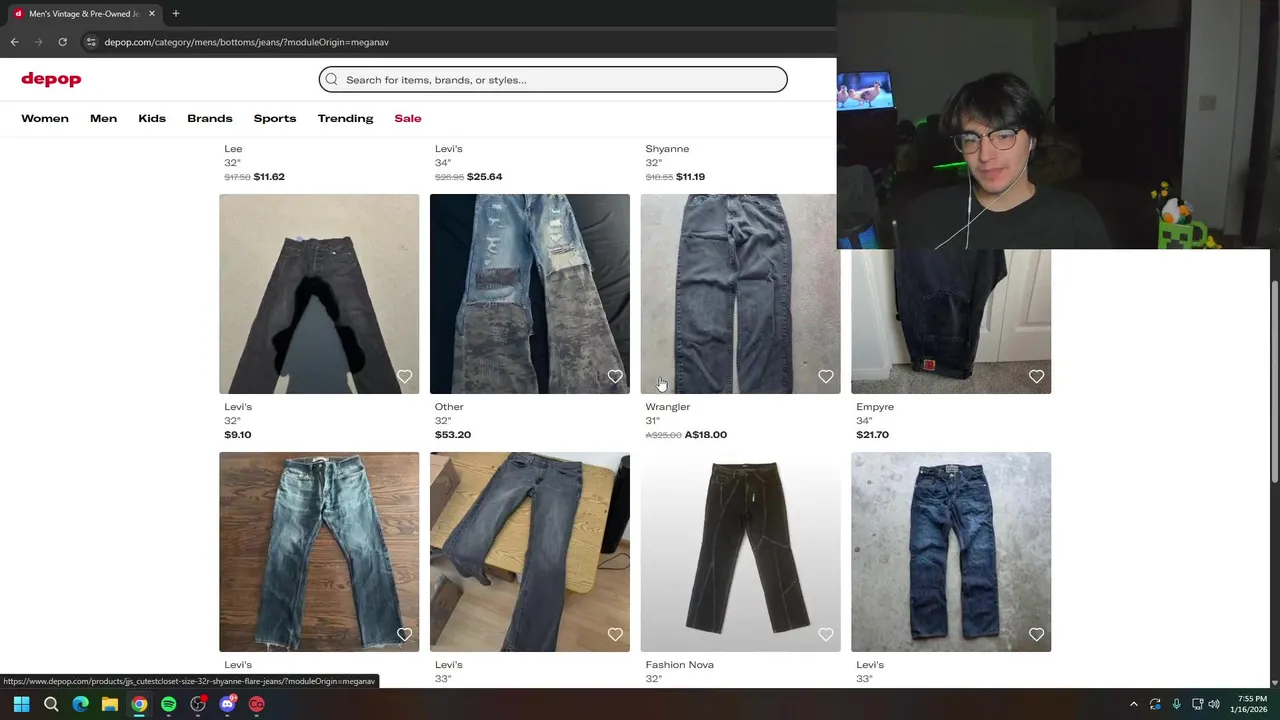Image resolution: width=1280 pixels, height=720 pixels.
Task: Open the black Levi's $9.10 photo
Action: 319,294
